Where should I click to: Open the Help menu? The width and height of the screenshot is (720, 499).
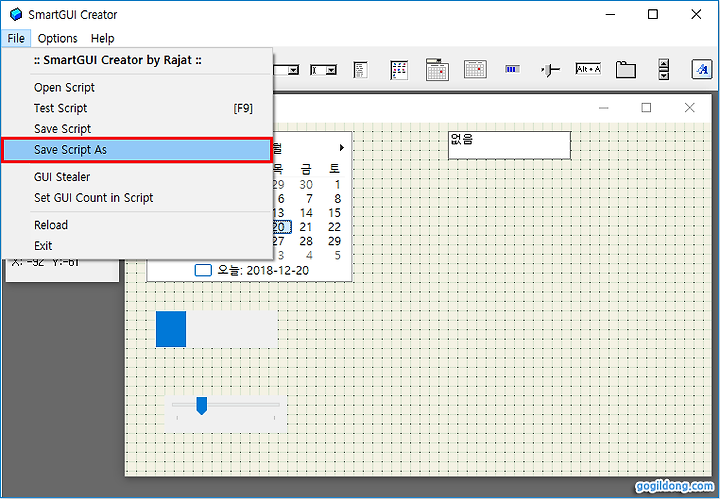(102, 38)
